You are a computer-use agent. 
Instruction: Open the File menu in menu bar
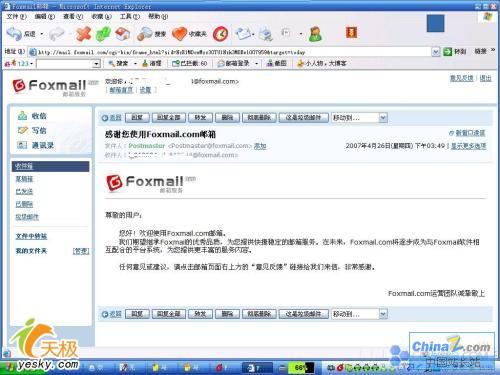coord(17,16)
